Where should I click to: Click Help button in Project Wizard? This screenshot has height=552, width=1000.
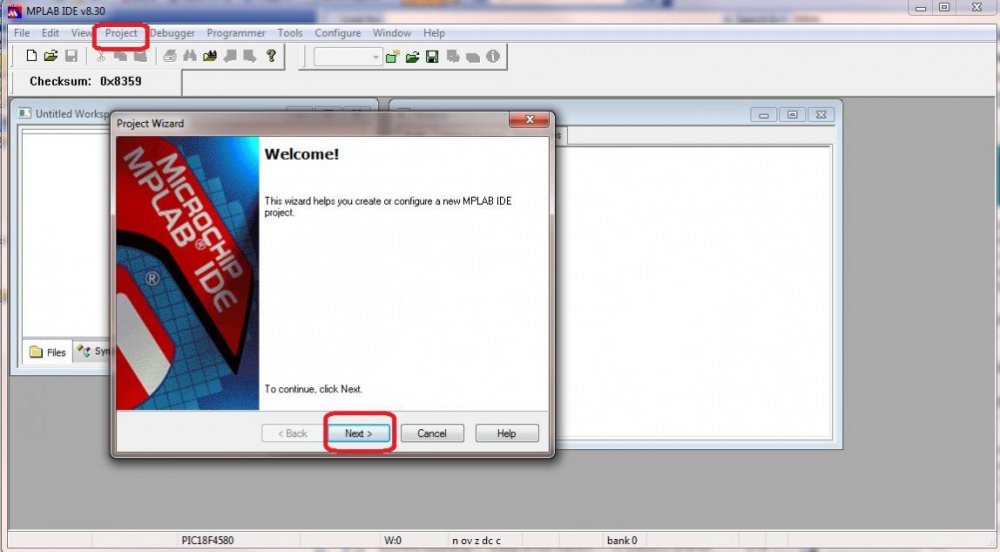[x=507, y=433]
